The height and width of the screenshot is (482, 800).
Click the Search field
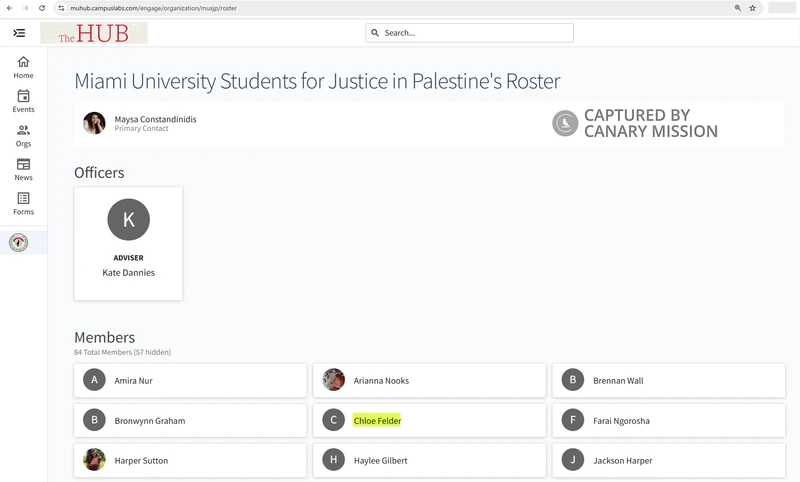[x=469, y=33]
